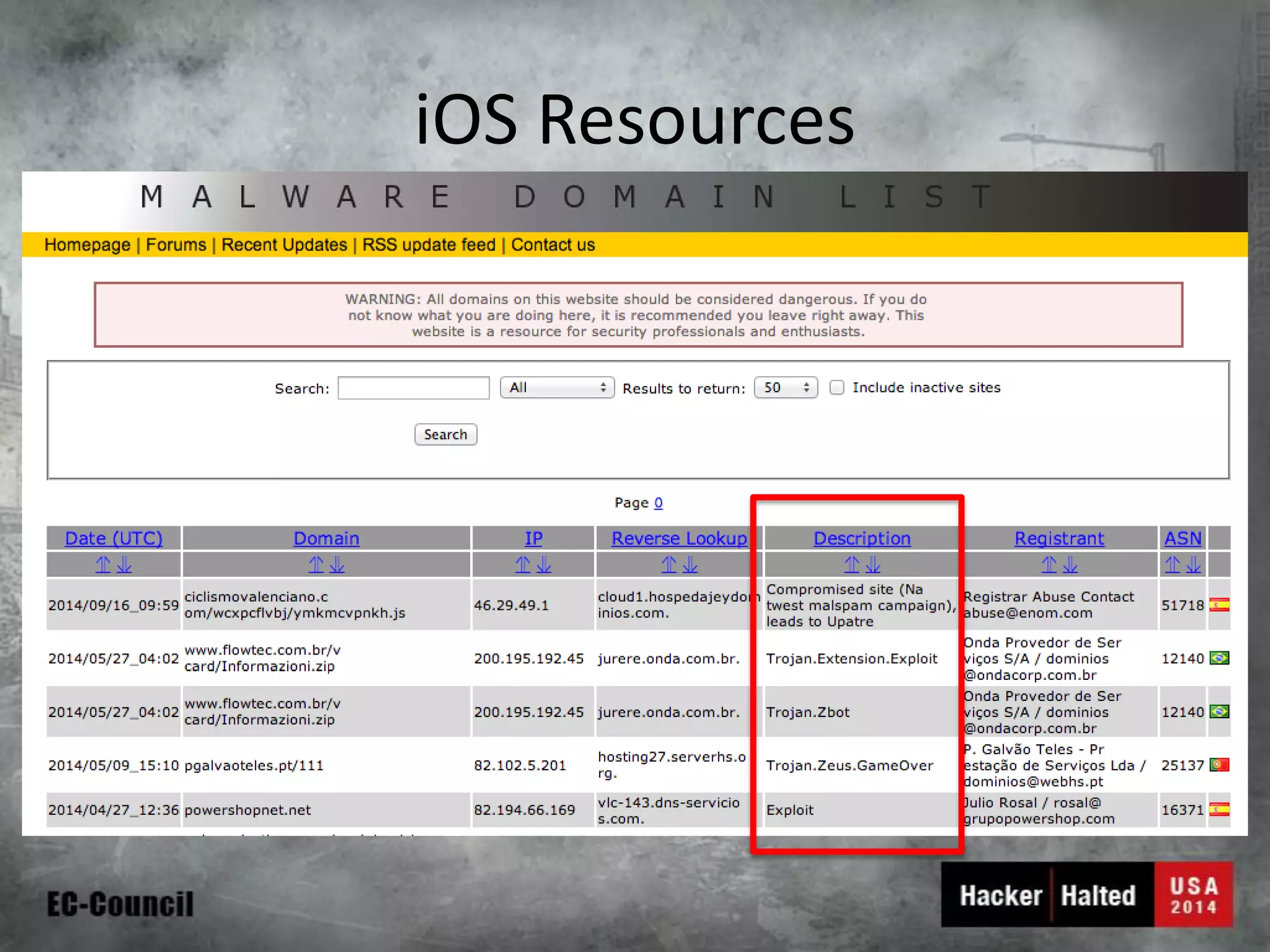The height and width of the screenshot is (952, 1270).
Task: Open Forums in the yellow menu bar
Action: tap(176, 245)
